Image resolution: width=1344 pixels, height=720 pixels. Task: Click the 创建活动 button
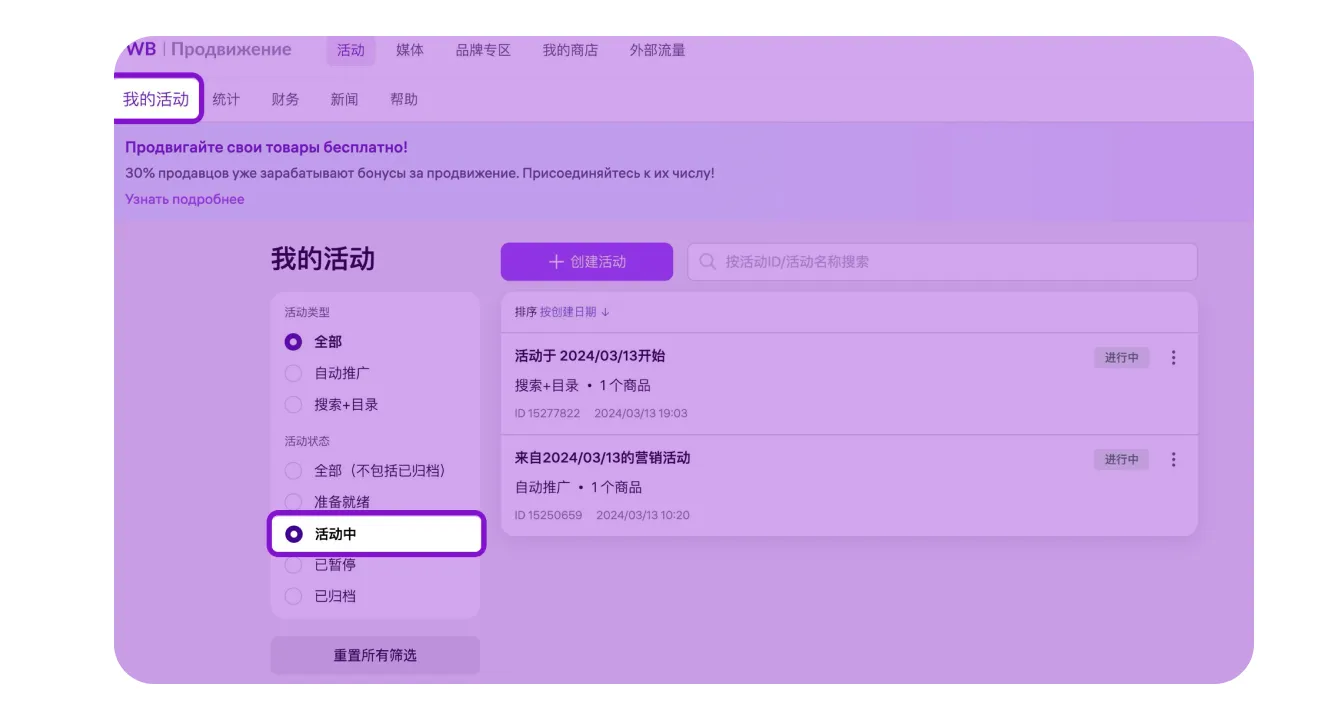pyautogui.click(x=587, y=262)
